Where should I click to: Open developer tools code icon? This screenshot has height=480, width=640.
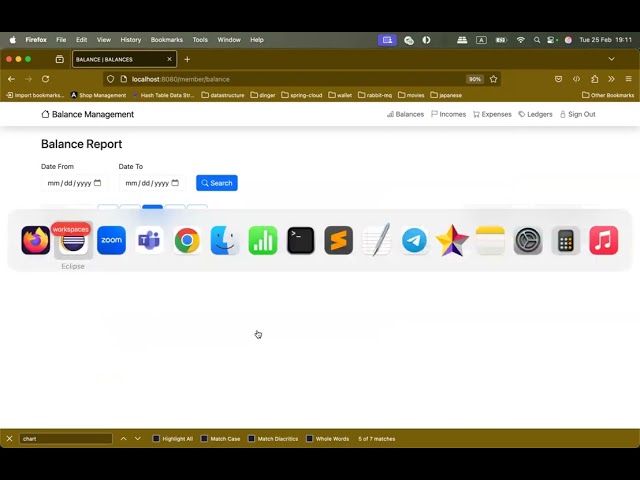(576, 79)
